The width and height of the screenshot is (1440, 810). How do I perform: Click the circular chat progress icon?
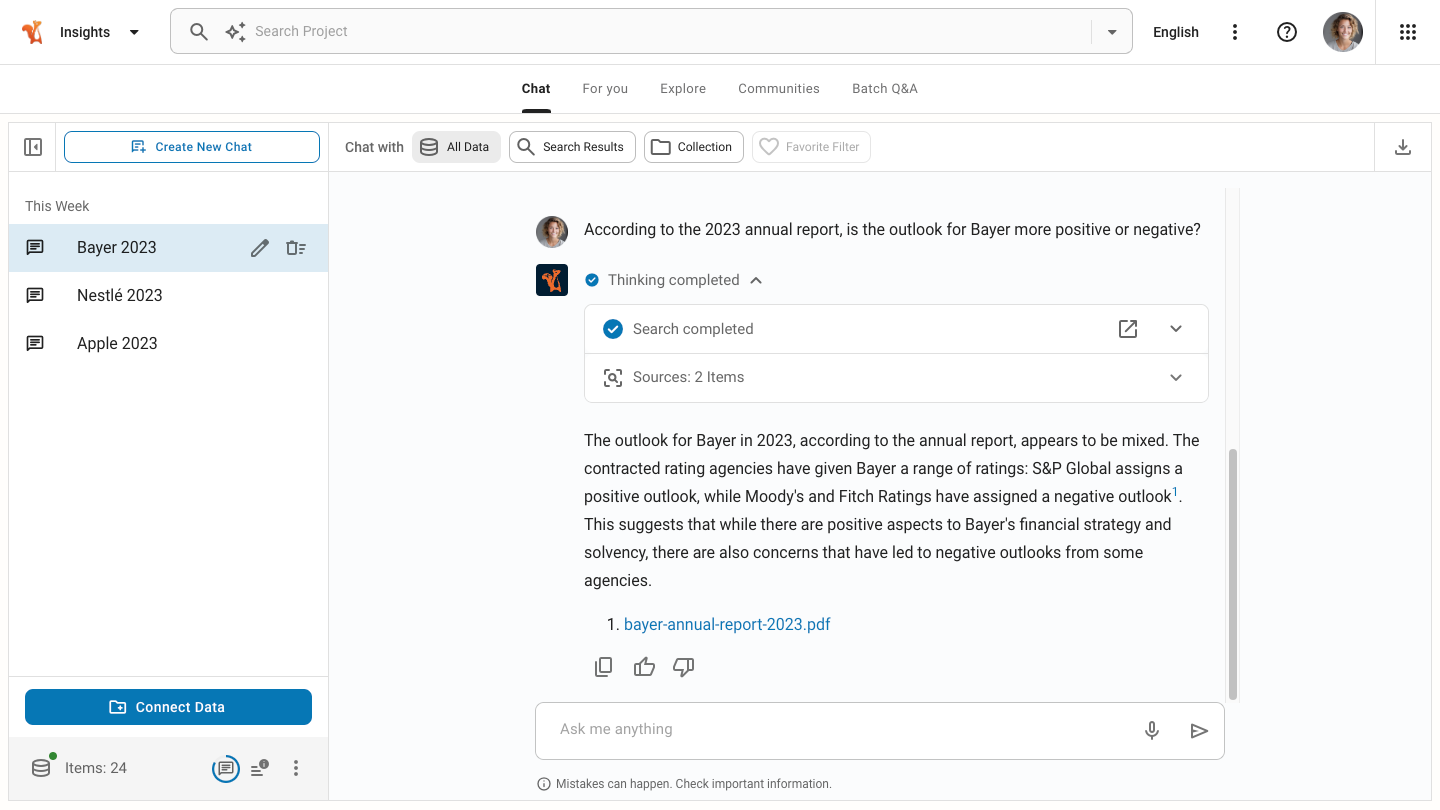point(226,768)
